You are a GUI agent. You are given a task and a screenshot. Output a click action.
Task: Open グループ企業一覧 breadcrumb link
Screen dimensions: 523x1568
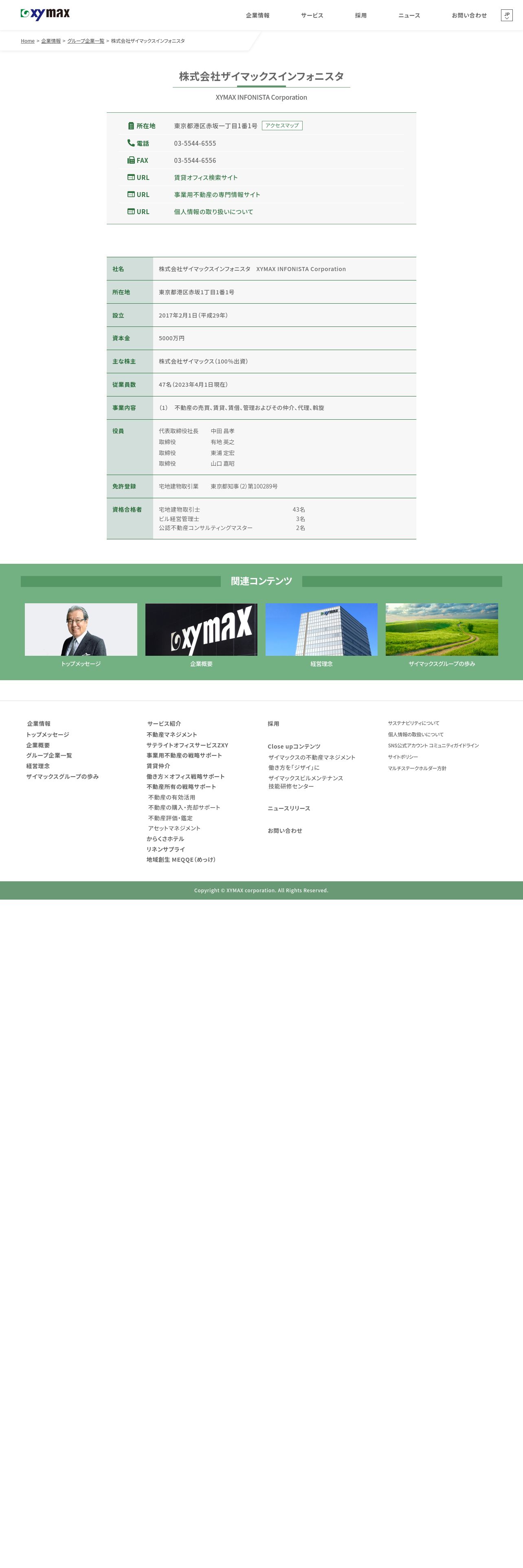(86, 41)
